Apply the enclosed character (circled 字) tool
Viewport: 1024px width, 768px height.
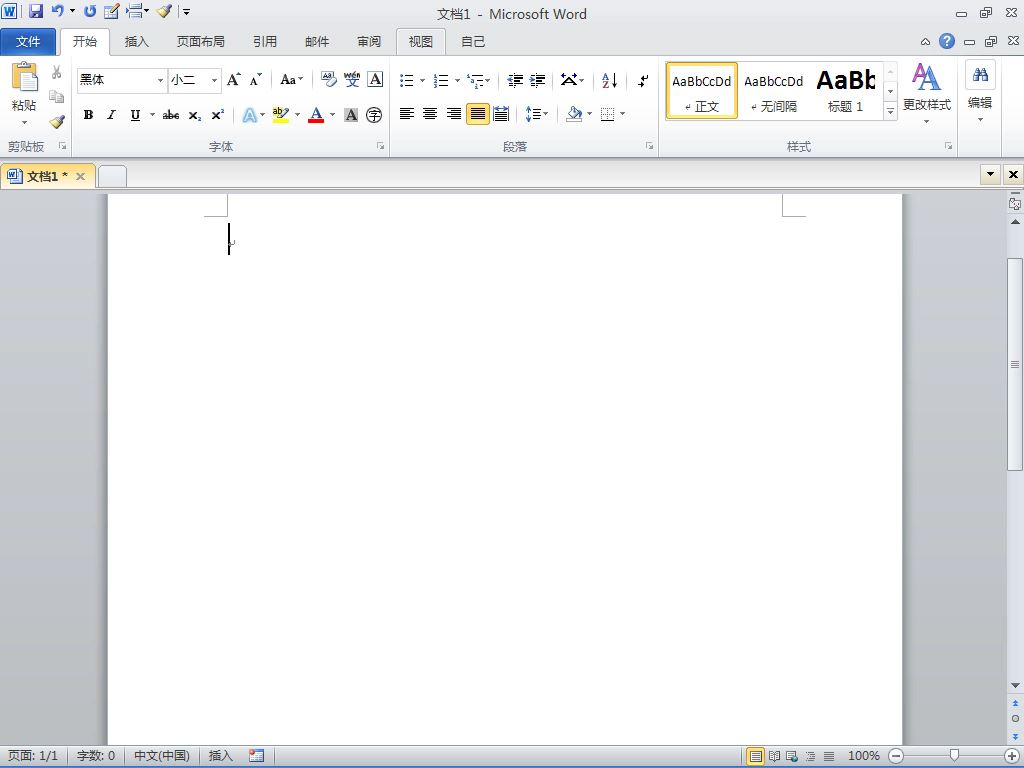(374, 115)
